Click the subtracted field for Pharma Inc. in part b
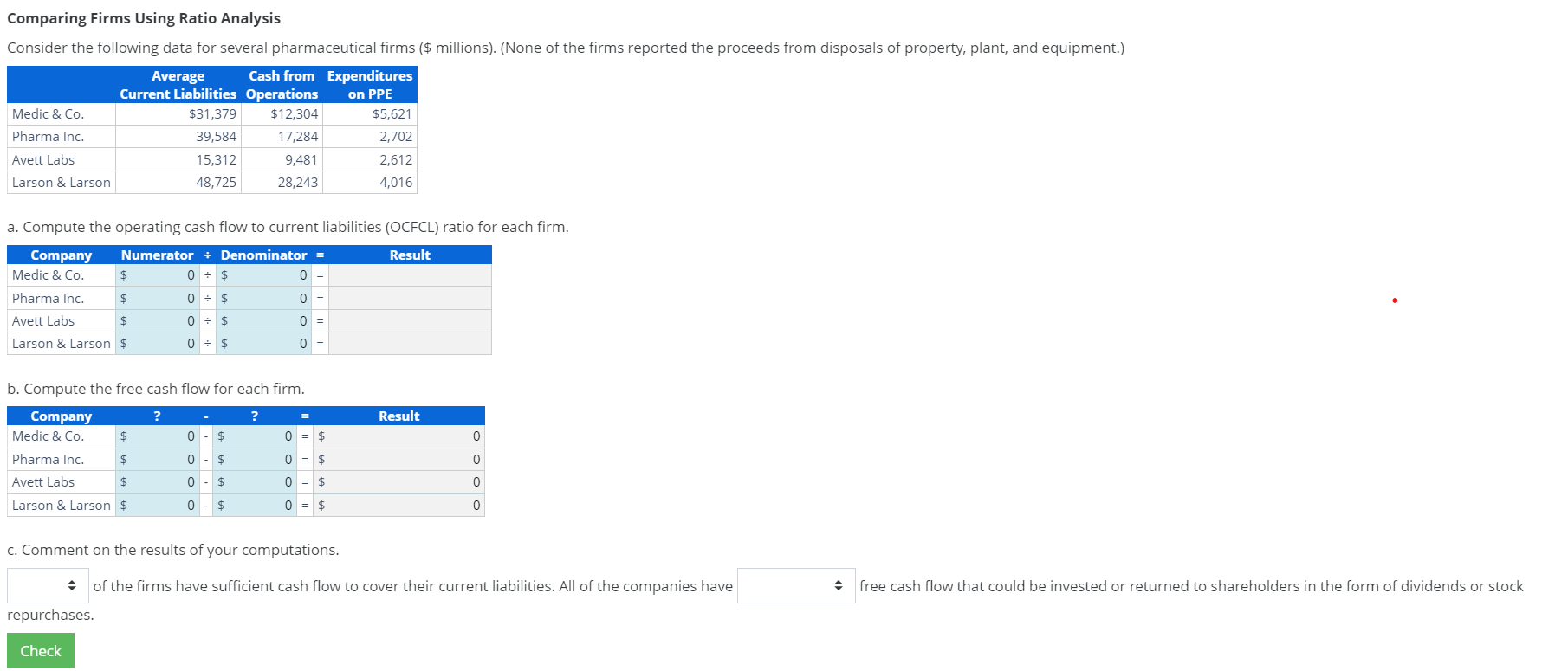The height and width of the screenshot is (671, 1568). (256, 459)
